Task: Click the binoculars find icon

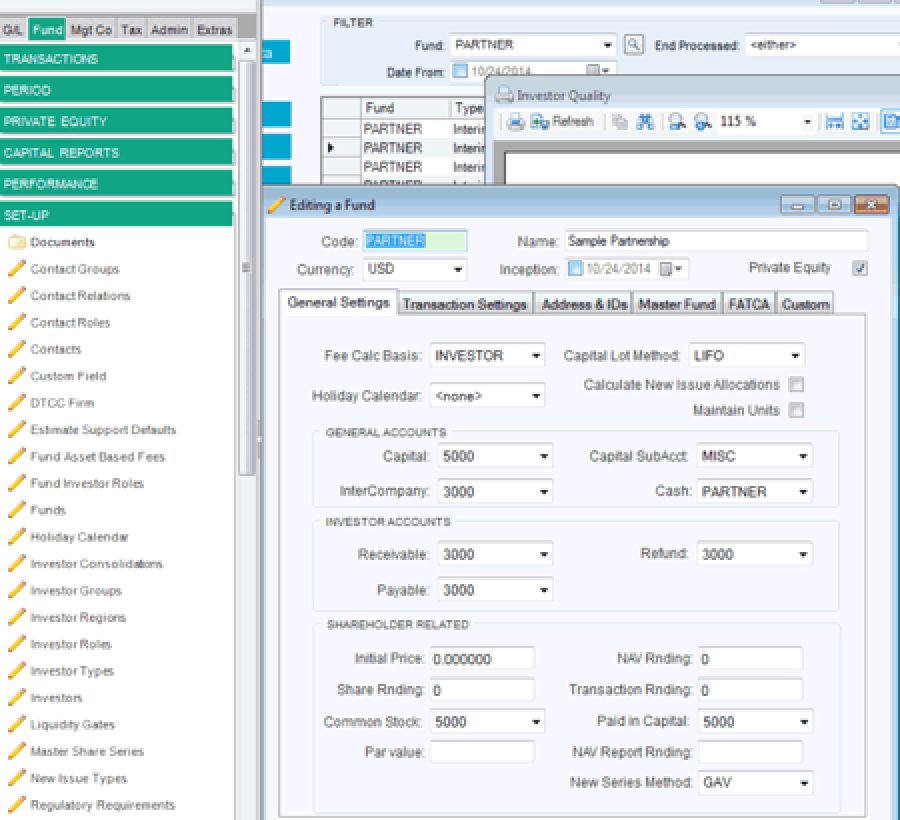Action: point(646,122)
